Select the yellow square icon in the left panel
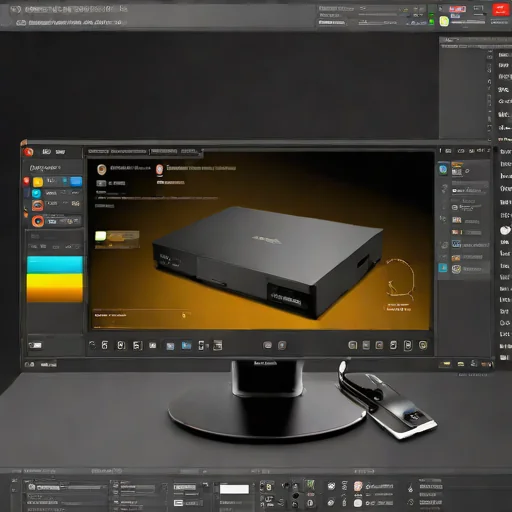 (x=38, y=182)
